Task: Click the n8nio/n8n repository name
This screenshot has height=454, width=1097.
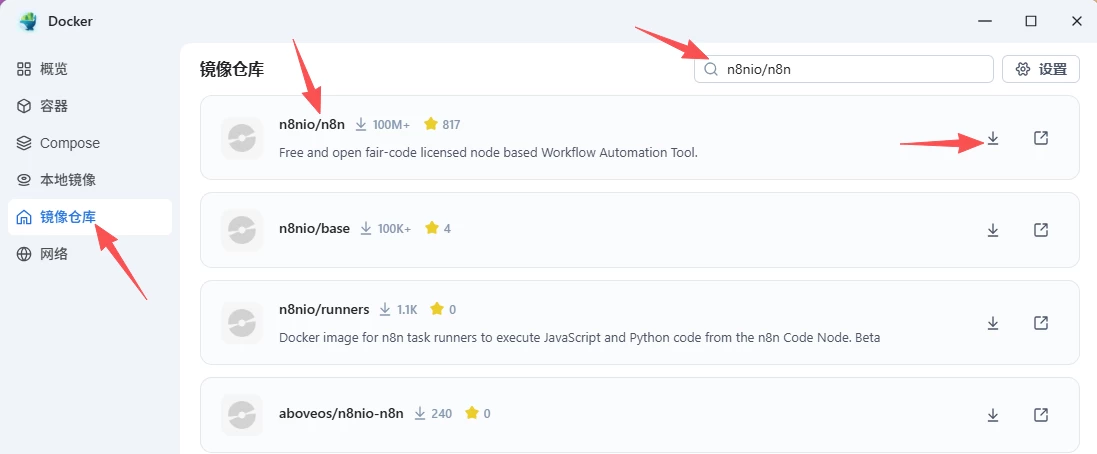Action: [x=312, y=124]
